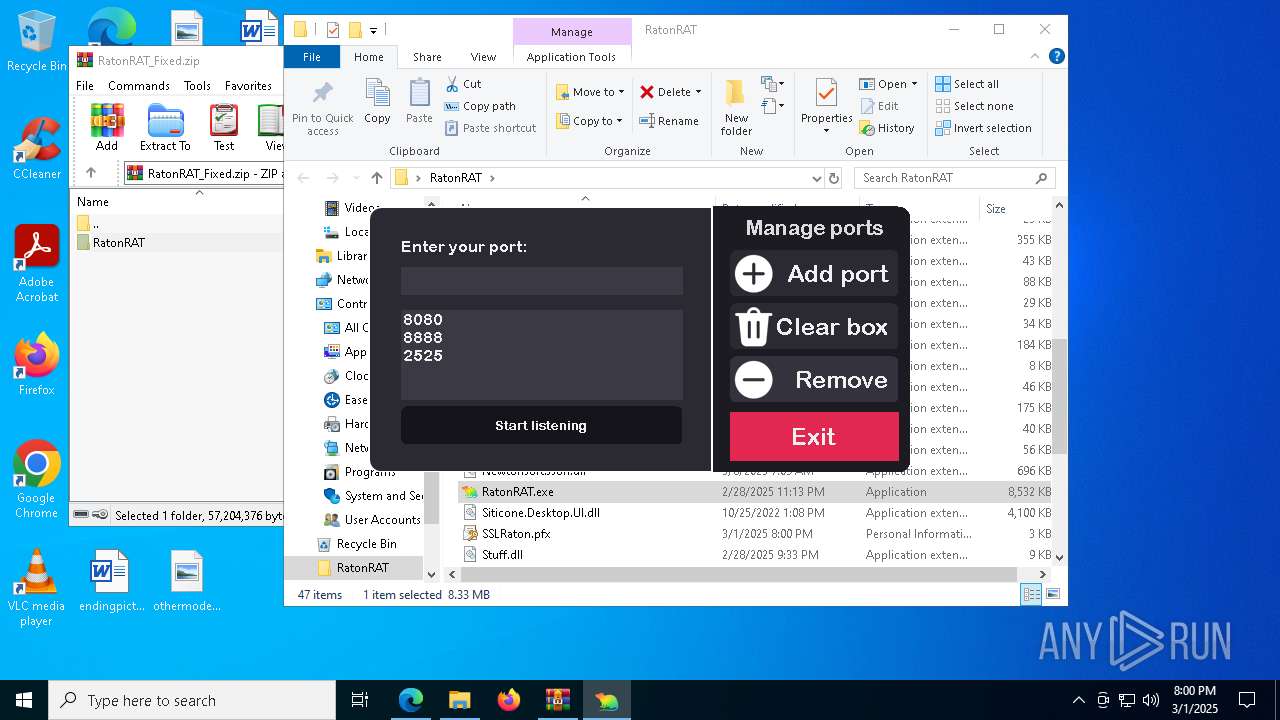Open WinRAR Favorites menu
The height and width of the screenshot is (720, 1280).
click(x=248, y=86)
